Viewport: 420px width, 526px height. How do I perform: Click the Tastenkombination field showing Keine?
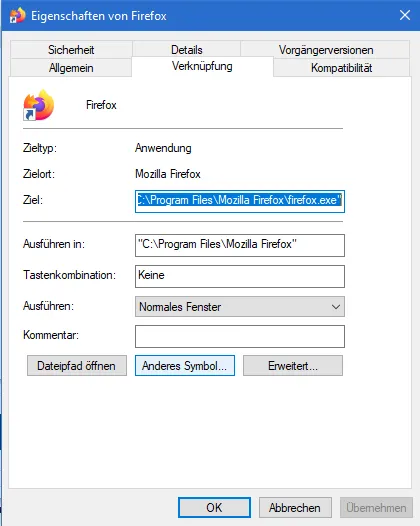click(x=240, y=276)
